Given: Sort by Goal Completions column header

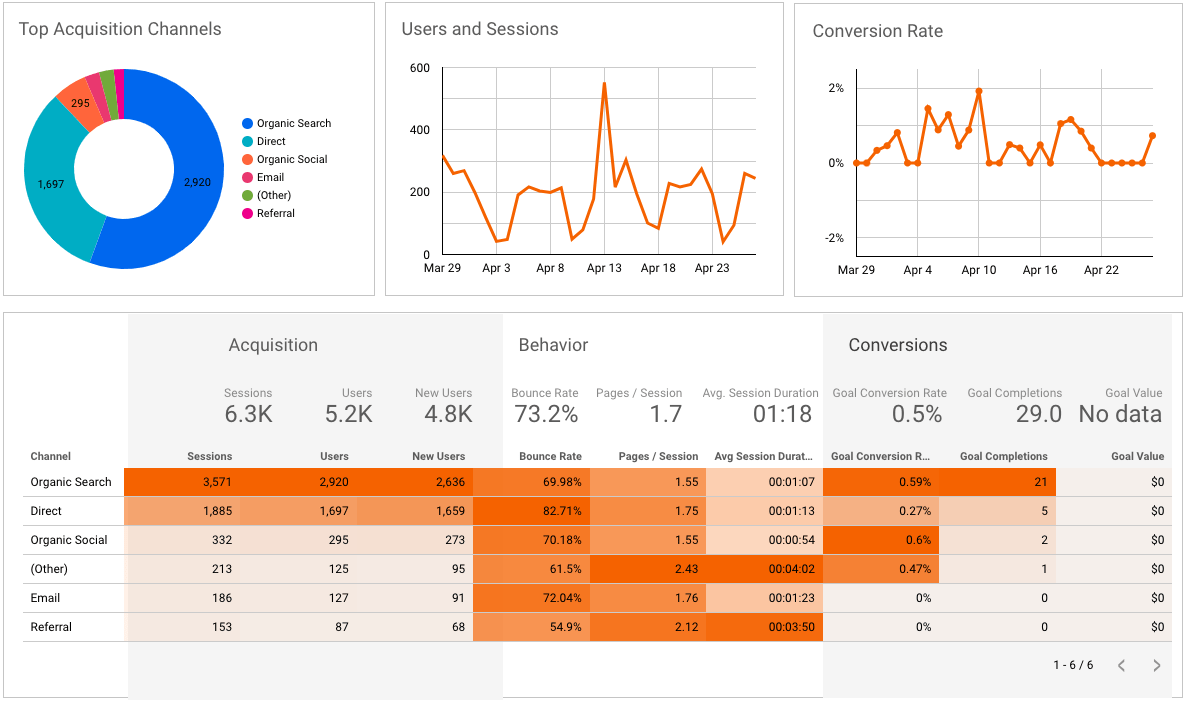Looking at the screenshot, I should click(1004, 456).
